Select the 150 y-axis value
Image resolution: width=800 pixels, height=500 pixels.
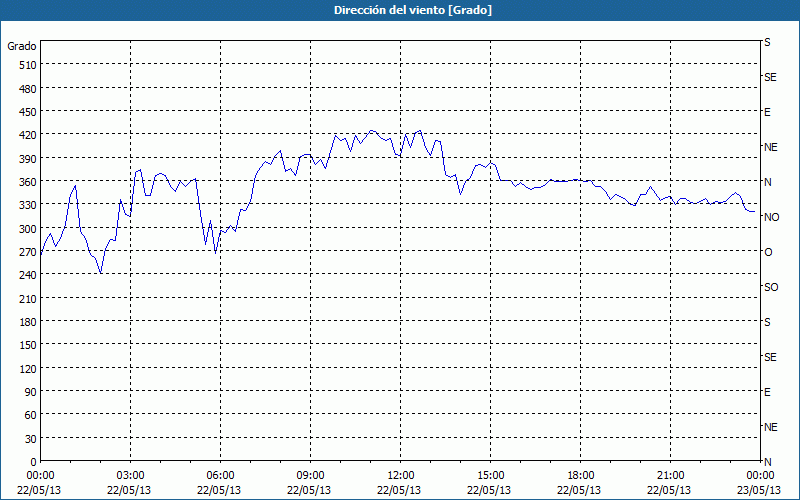click(29, 345)
